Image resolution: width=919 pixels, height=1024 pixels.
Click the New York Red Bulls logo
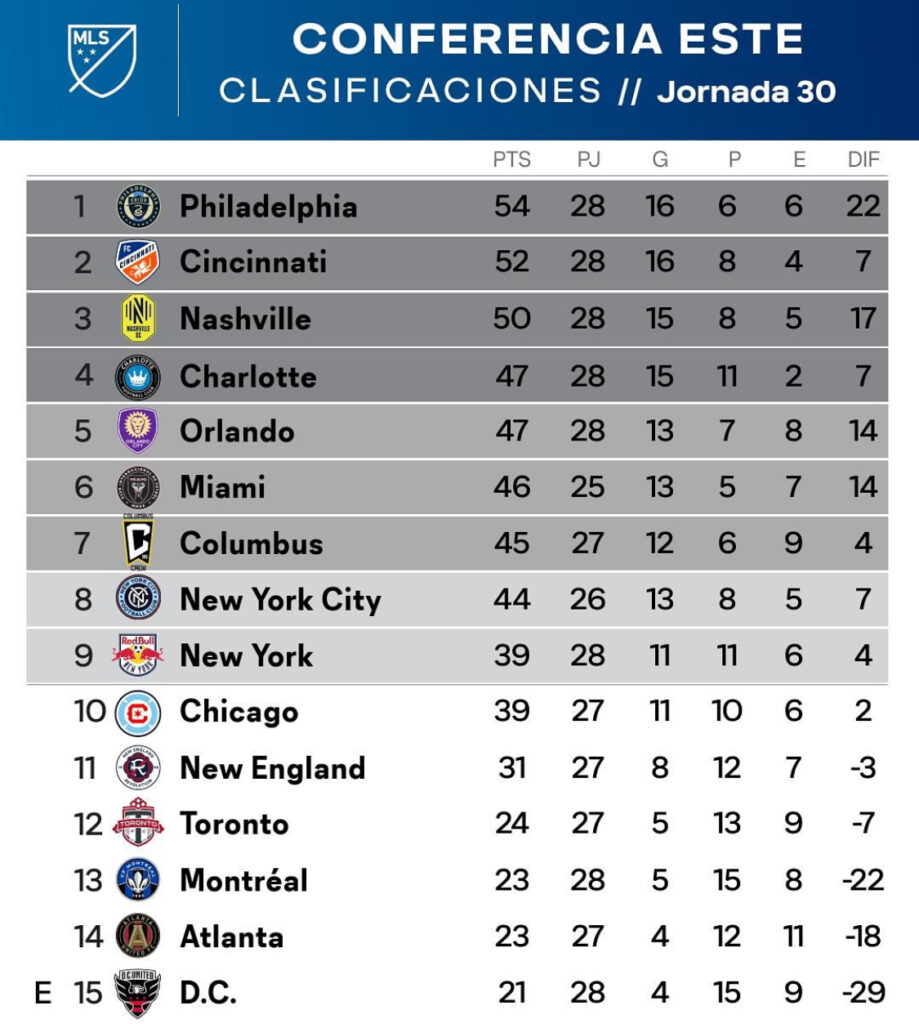click(138, 655)
